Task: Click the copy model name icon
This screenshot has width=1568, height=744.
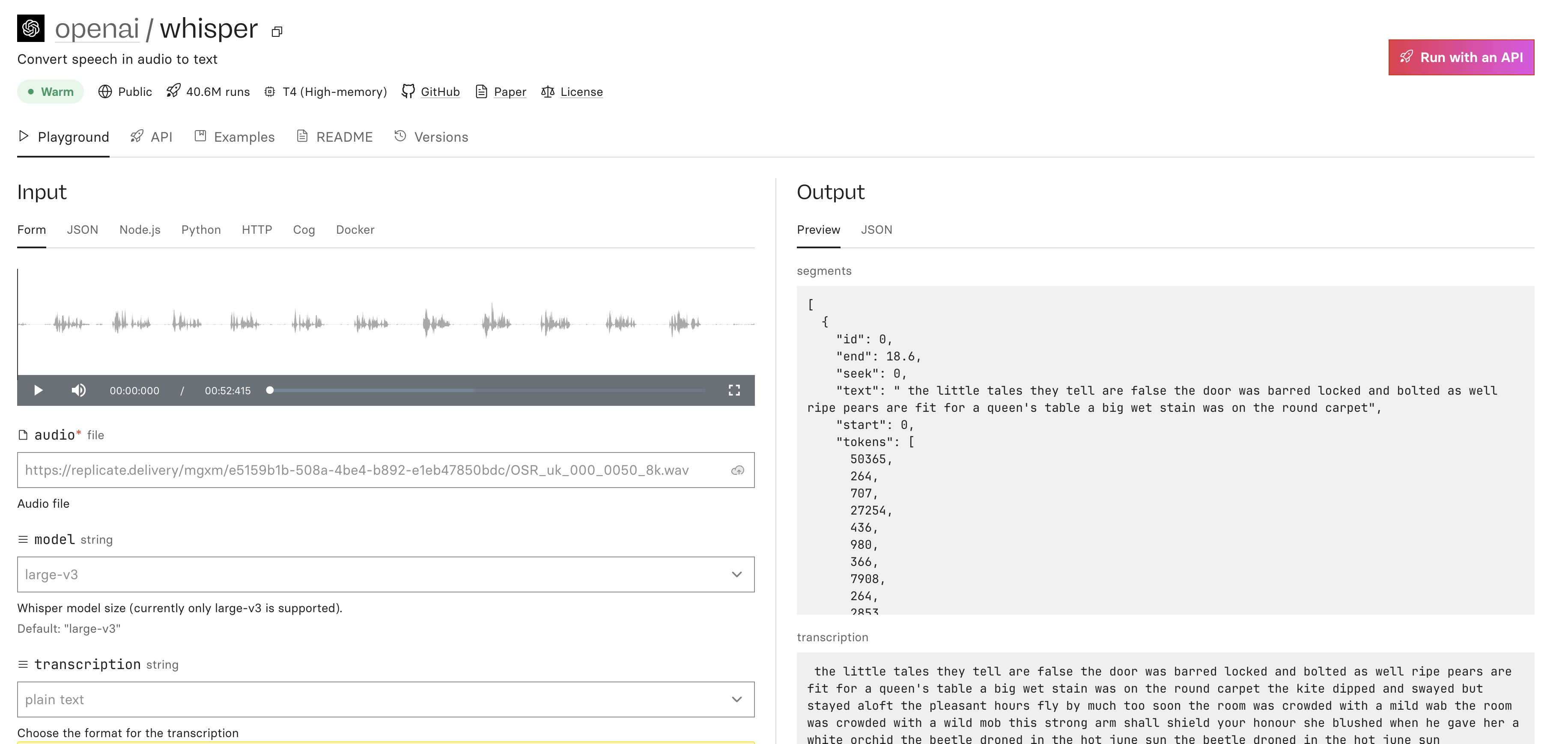Action: (x=277, y=32)
